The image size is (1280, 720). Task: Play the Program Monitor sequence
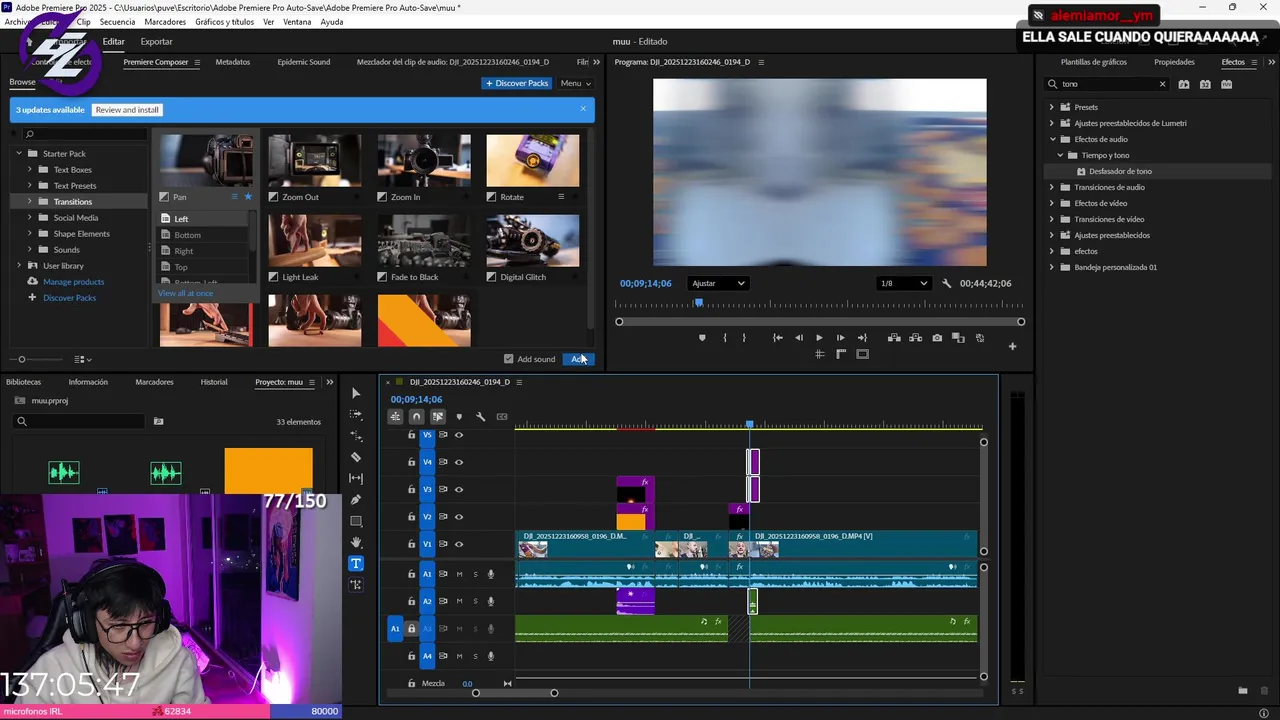tap(819, 338)
